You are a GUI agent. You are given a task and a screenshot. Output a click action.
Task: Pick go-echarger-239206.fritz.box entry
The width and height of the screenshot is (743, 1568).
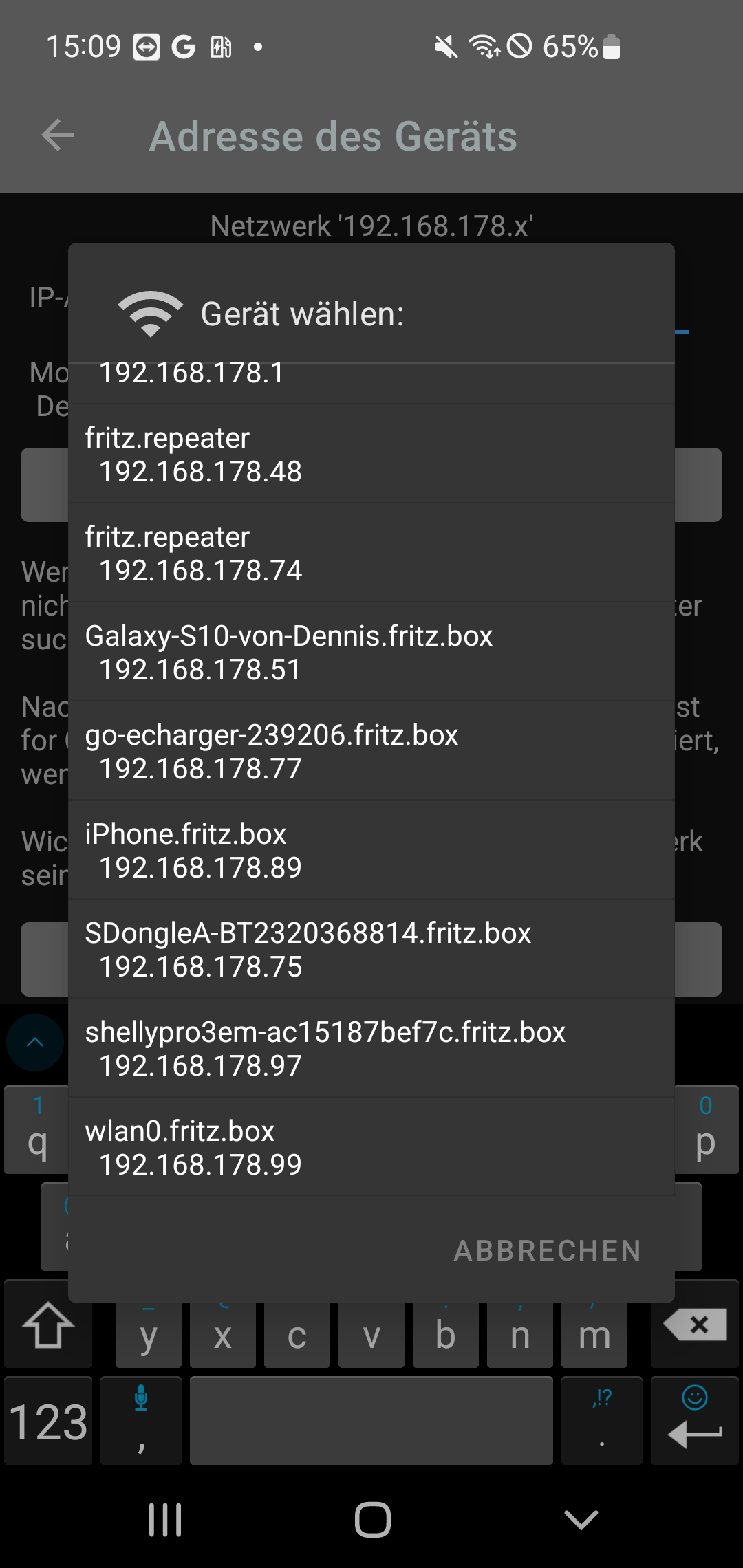371,751
